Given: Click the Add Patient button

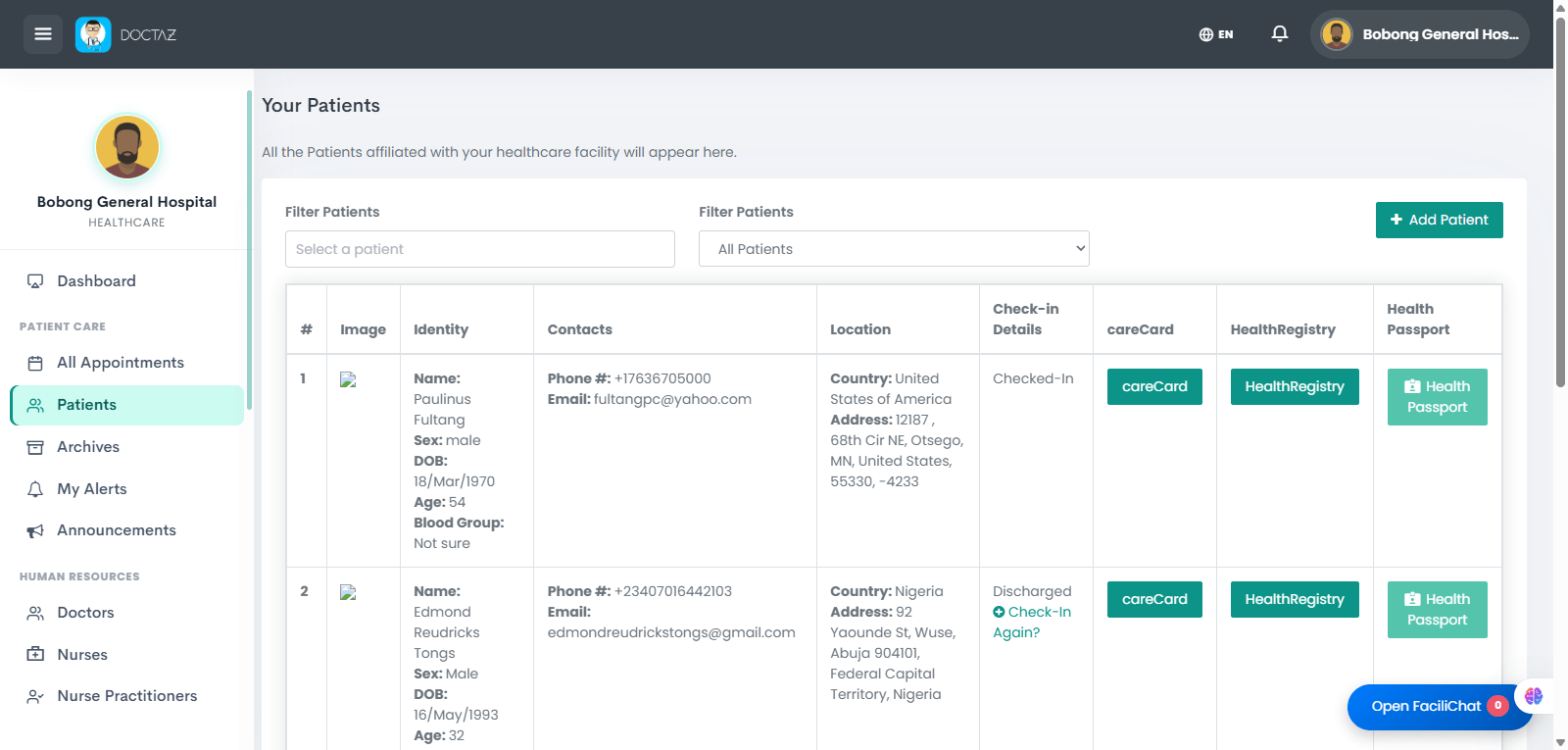Looking at the screenshot, I should (1439, 220).
